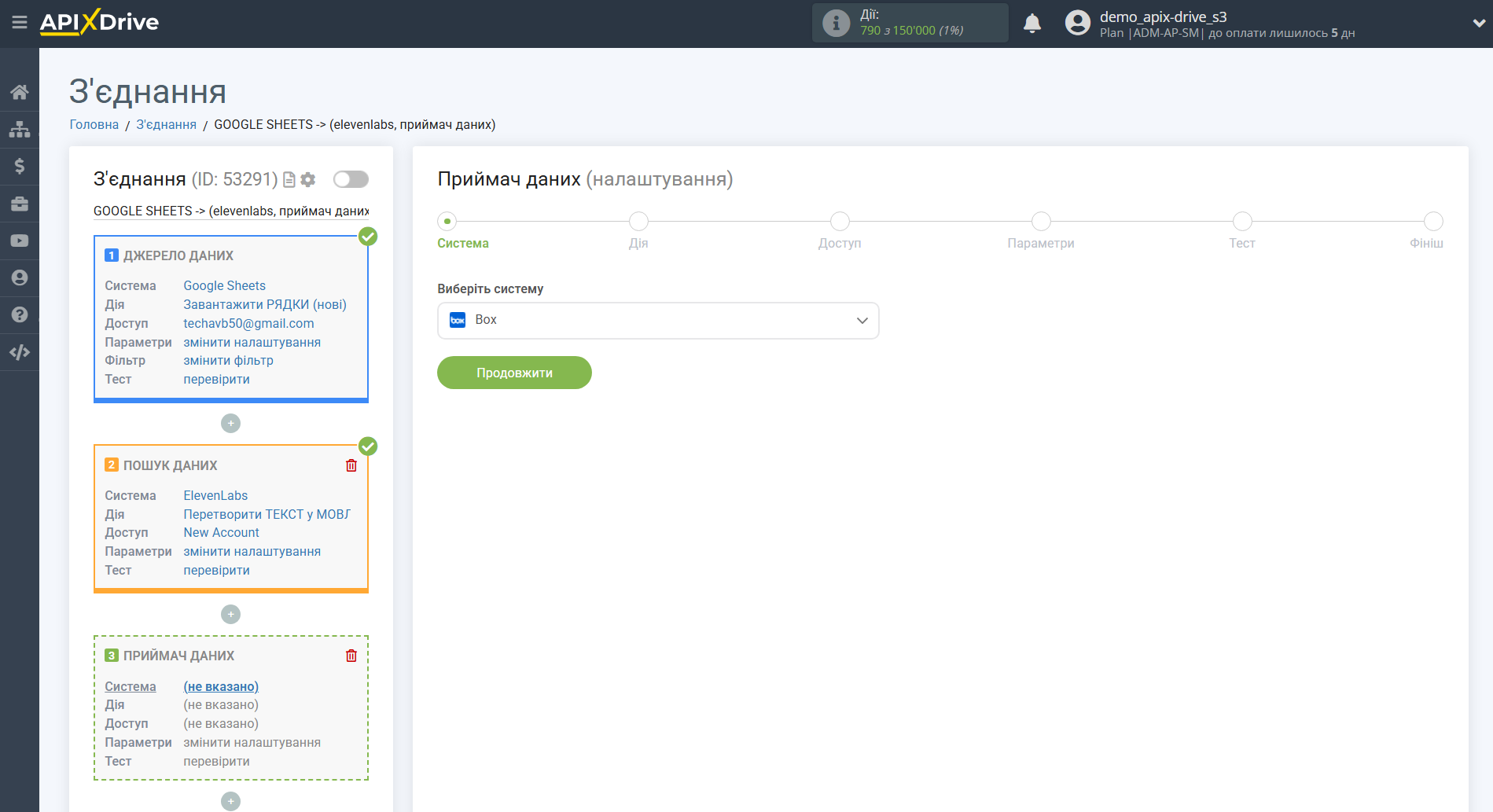Open connection settings via the gear icon
This screenshot has height=812, width=1493.
[307, 179]
